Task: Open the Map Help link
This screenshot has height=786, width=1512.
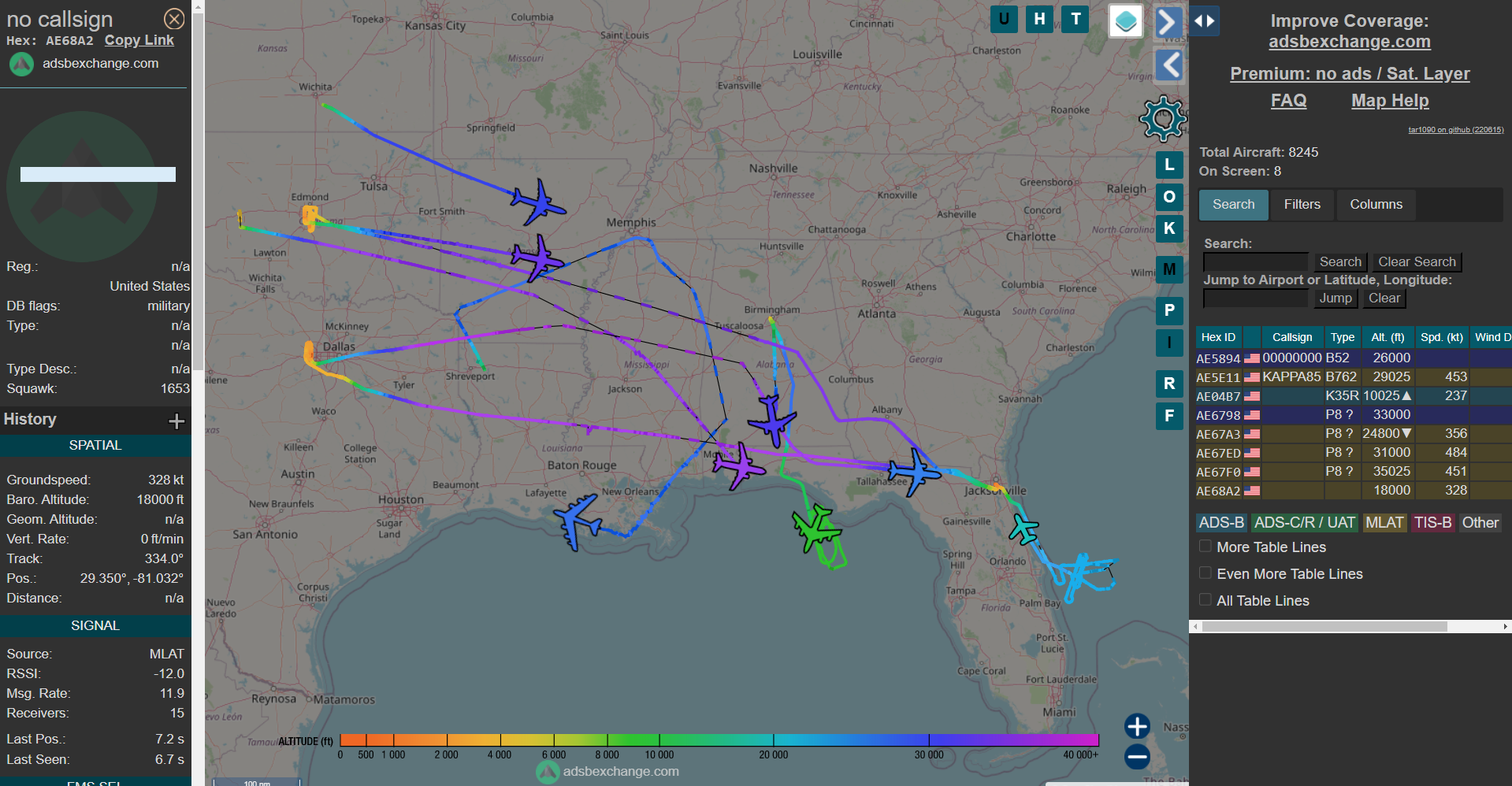Action: pyautogui.click(x=1390, y=101)
